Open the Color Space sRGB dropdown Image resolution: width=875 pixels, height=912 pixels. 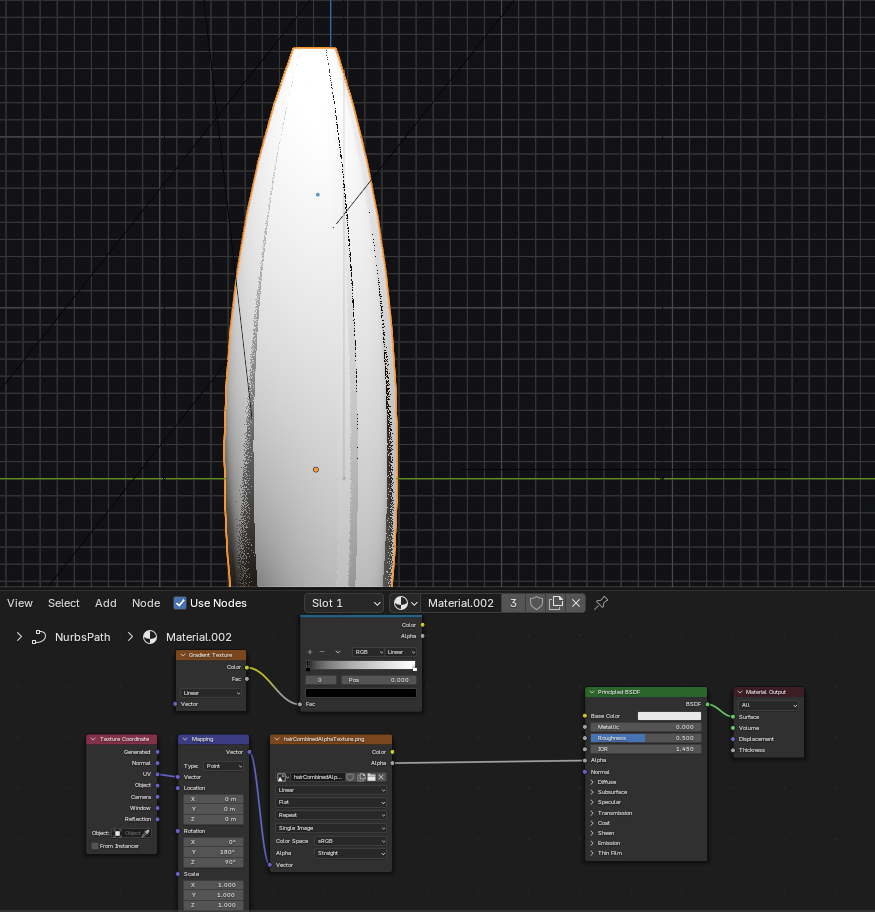pyautogui.click(x=350, y=841)
